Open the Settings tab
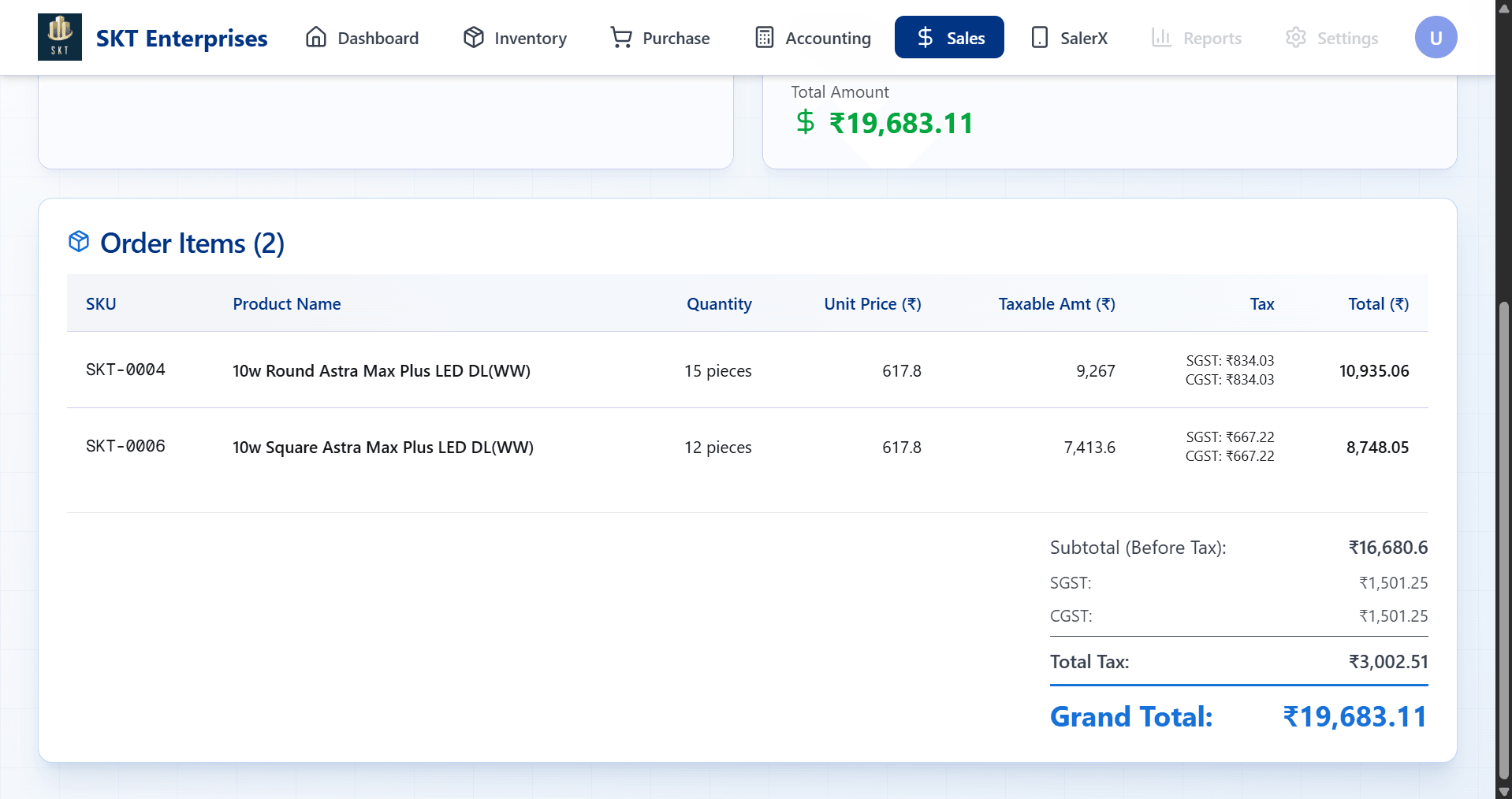Image resolution: width=1512 pixels, height=799 pixels. point(1331,37)
